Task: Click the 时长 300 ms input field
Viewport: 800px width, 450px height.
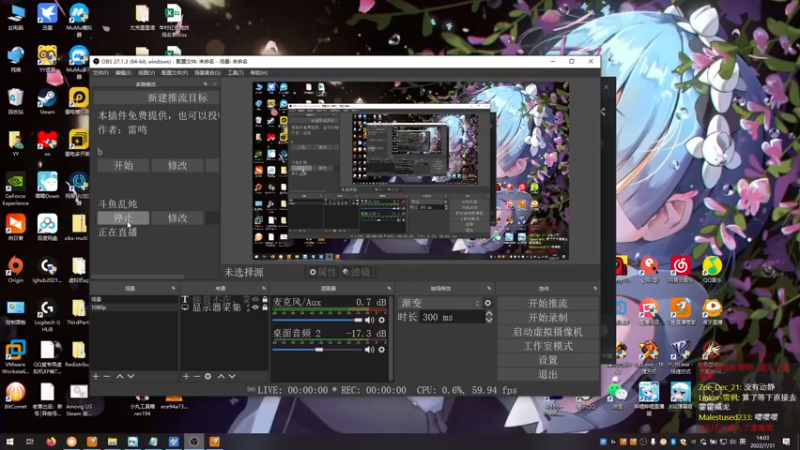Action: pos(452,317)
